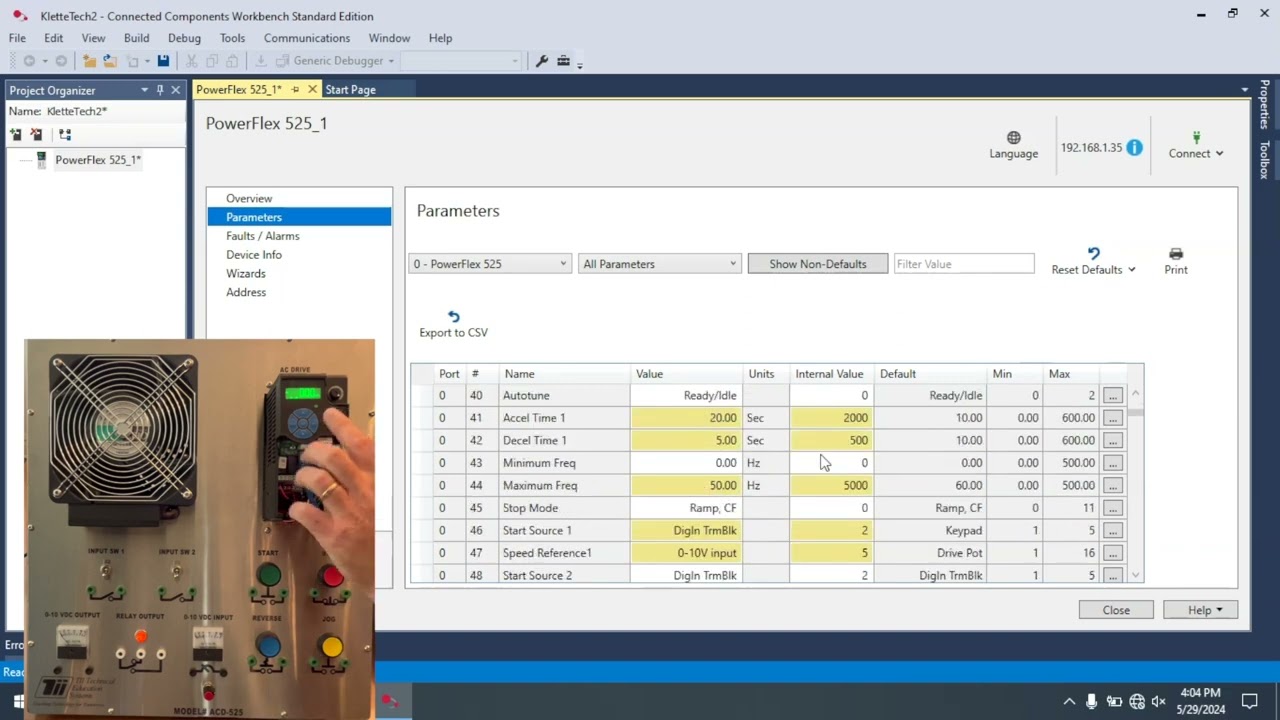Open the toolbar overflow options arrow
This screenshot has width=1280, height=720.
click(580, 65)
